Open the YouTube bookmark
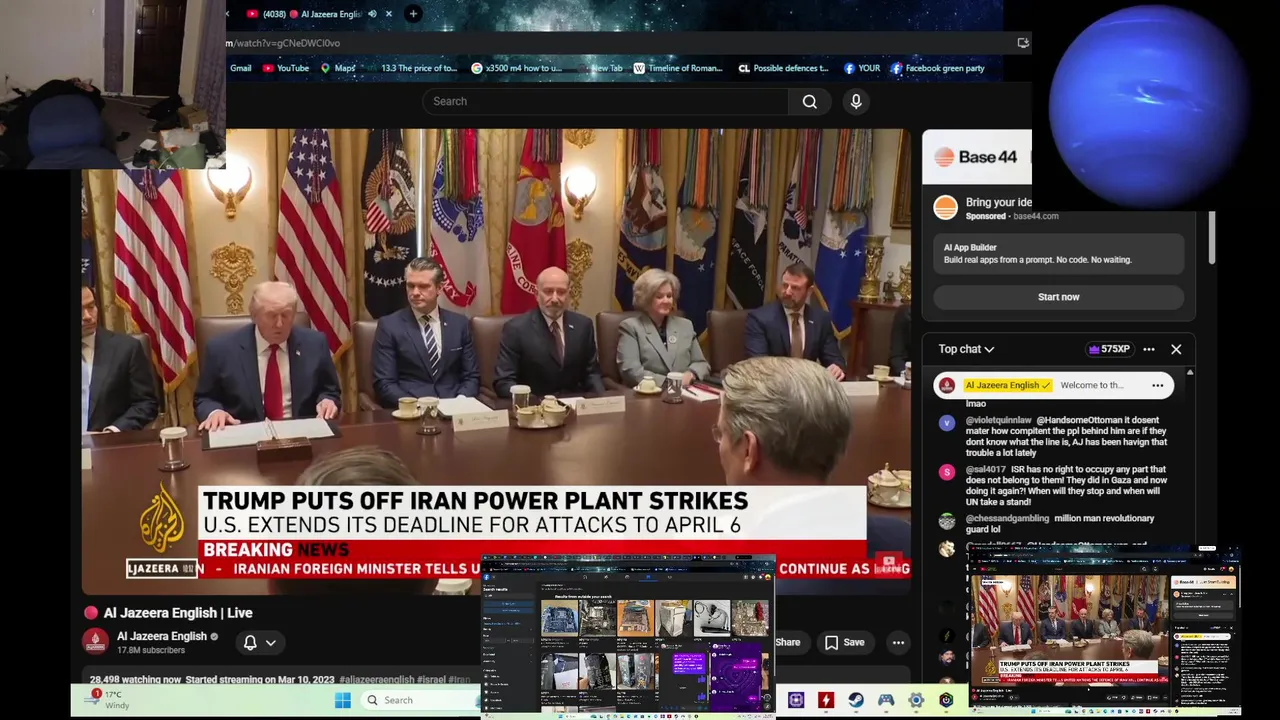Image resolution: width=1280 pixels, height=720 pixels. tap(286, 68)
